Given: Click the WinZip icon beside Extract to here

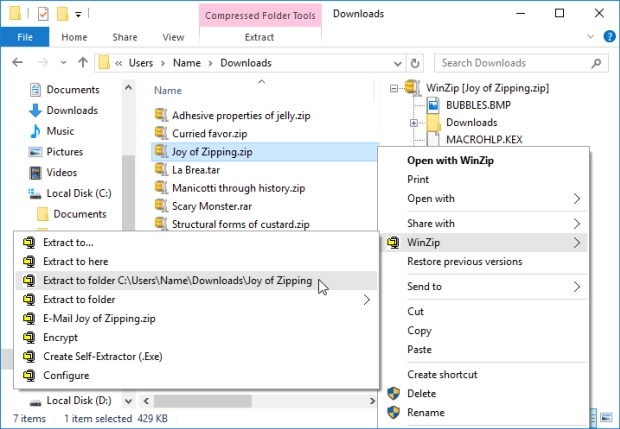Looking at the screenshot, I should [29, 261].
